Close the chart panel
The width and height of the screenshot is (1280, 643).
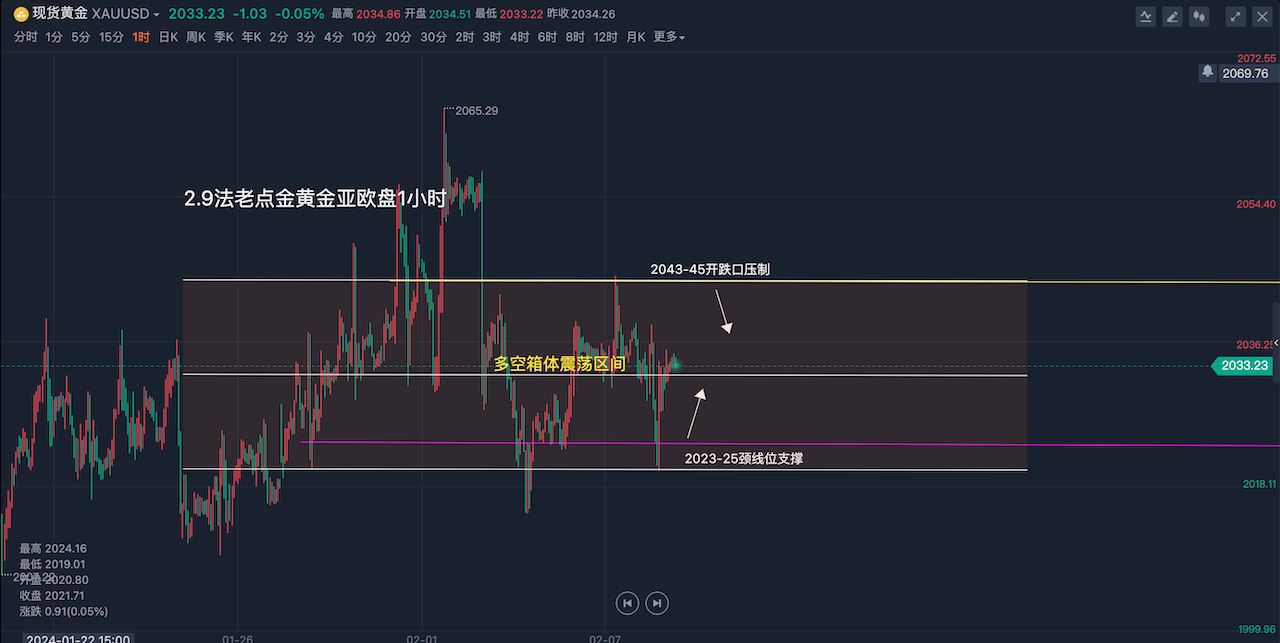coord(1262,16)
